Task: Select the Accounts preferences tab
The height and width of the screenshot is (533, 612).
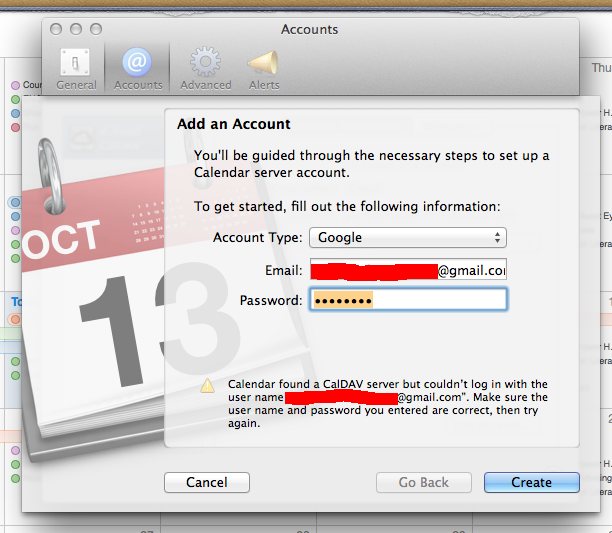Action: (x=138, y=69)
